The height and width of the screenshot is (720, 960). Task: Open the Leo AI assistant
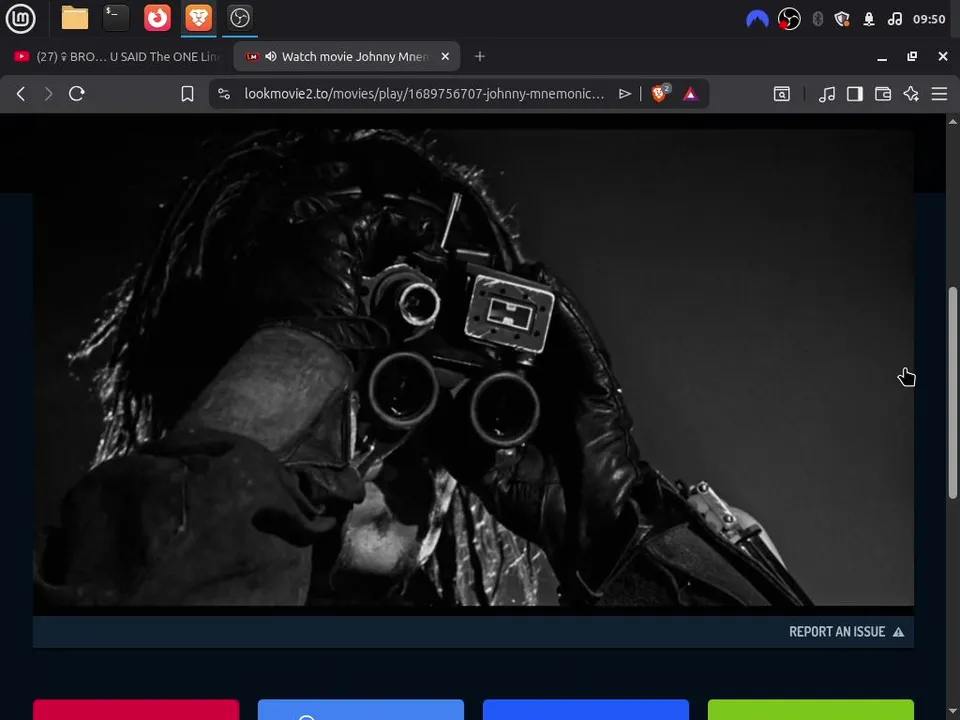point(911,94)
